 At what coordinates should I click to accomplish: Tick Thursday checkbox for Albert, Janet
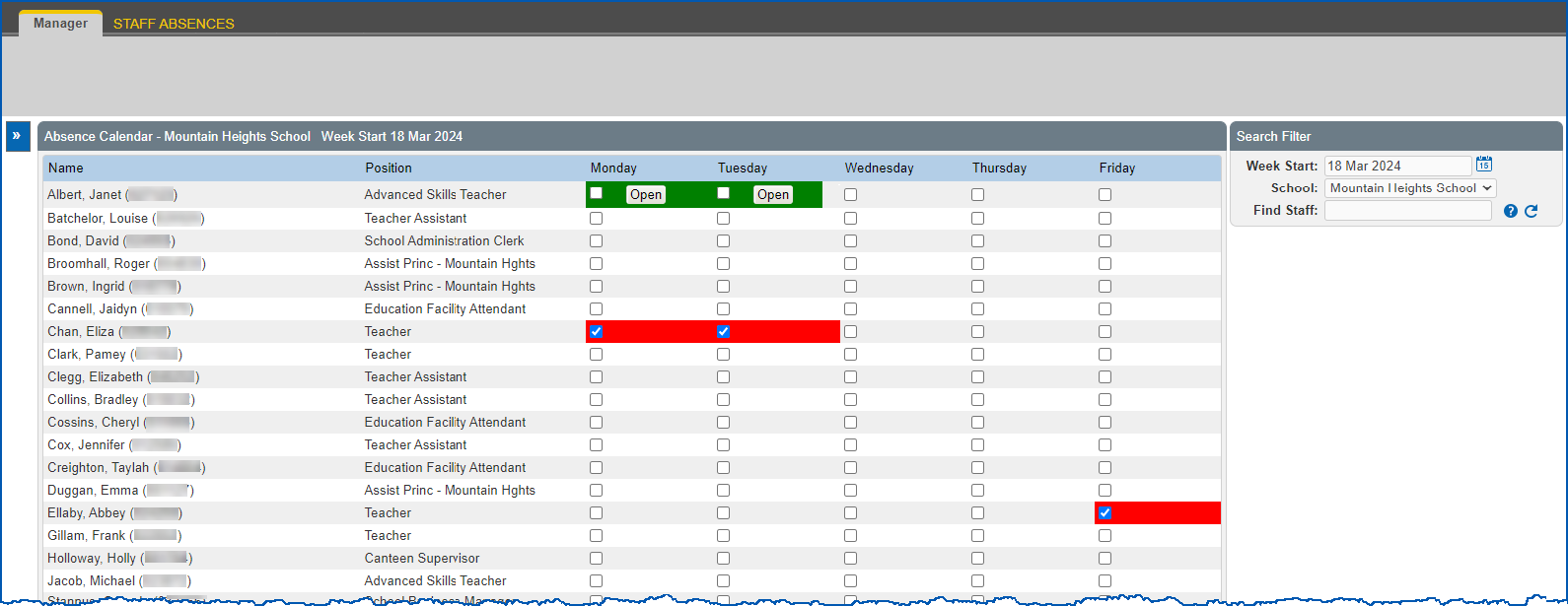pyautogui.click(x=977, y=195)
